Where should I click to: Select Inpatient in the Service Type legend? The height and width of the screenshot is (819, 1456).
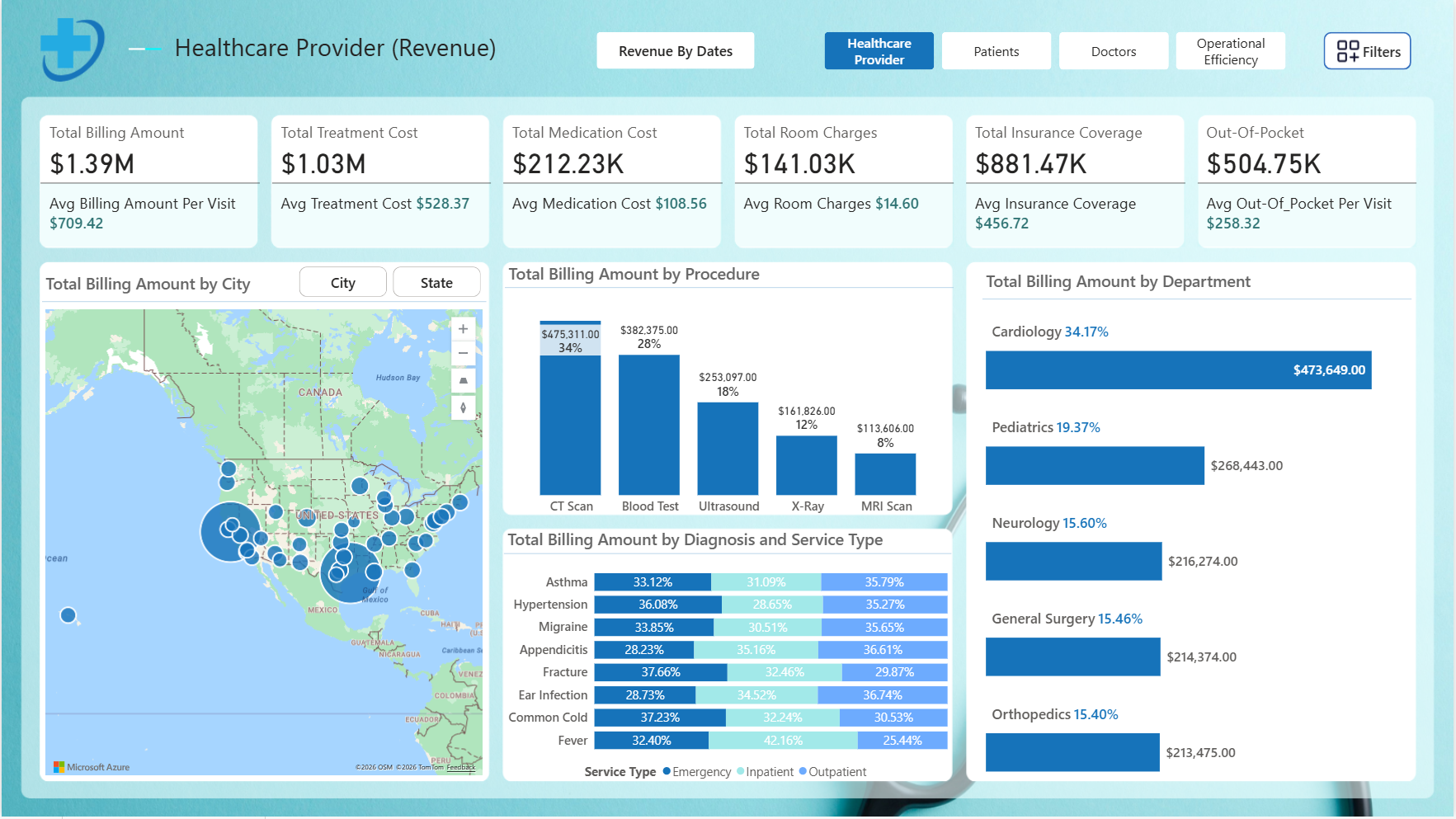click(765, 772)
